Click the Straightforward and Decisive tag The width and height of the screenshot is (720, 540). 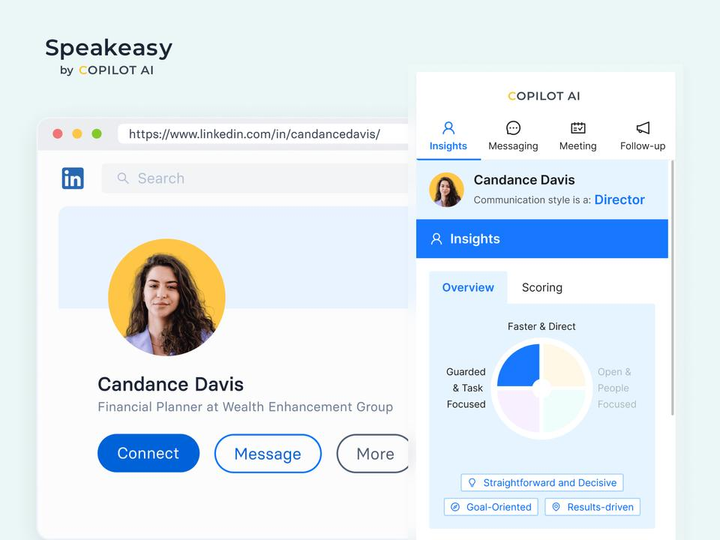(x=542, y=483)
